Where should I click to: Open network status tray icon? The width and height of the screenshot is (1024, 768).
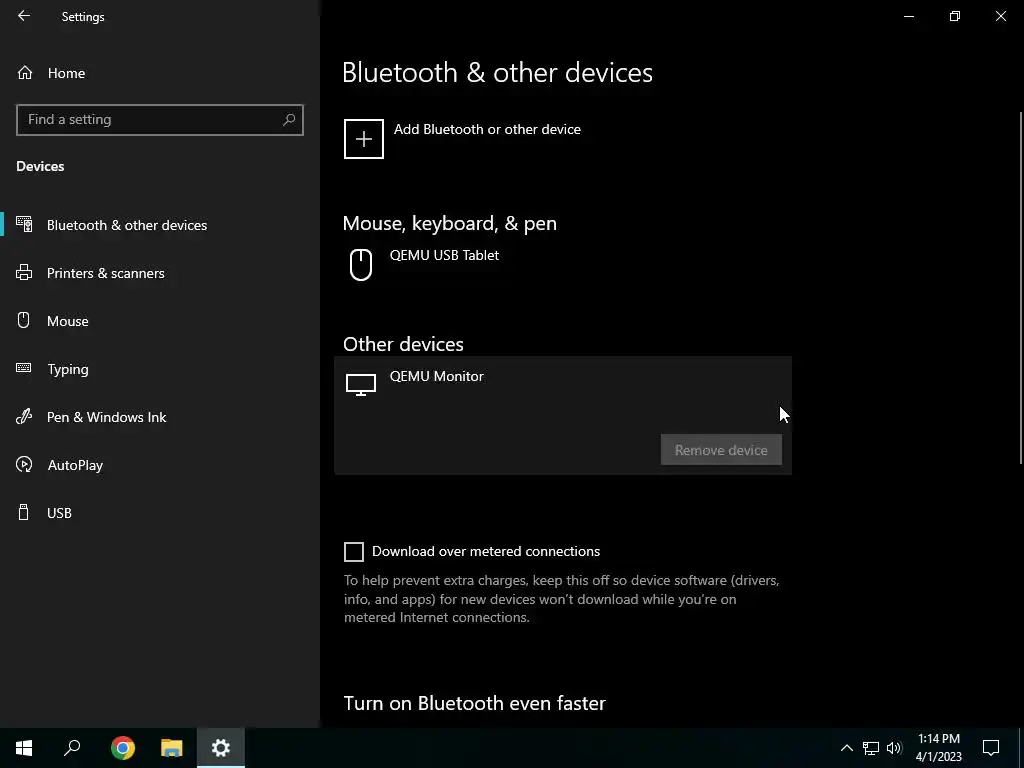(x=871, y=748)
